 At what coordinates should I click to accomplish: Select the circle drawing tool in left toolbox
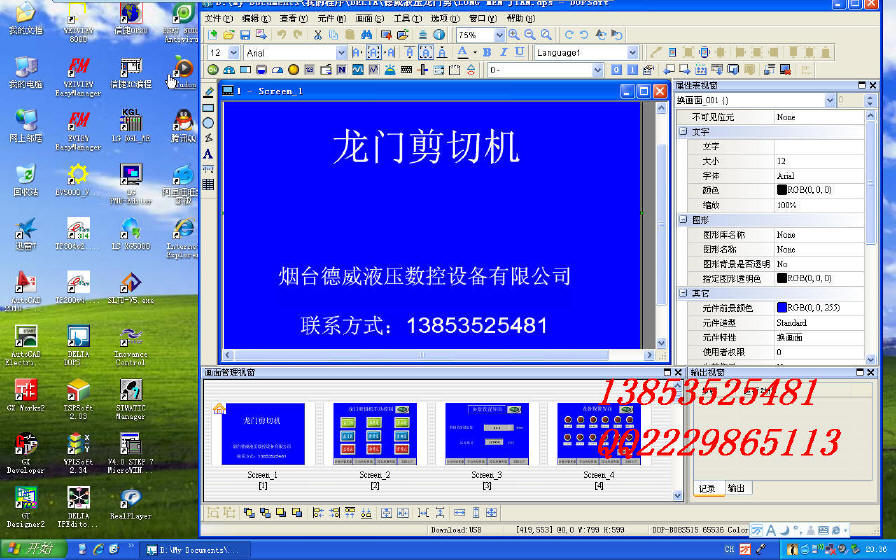click(x=208, y=123)
